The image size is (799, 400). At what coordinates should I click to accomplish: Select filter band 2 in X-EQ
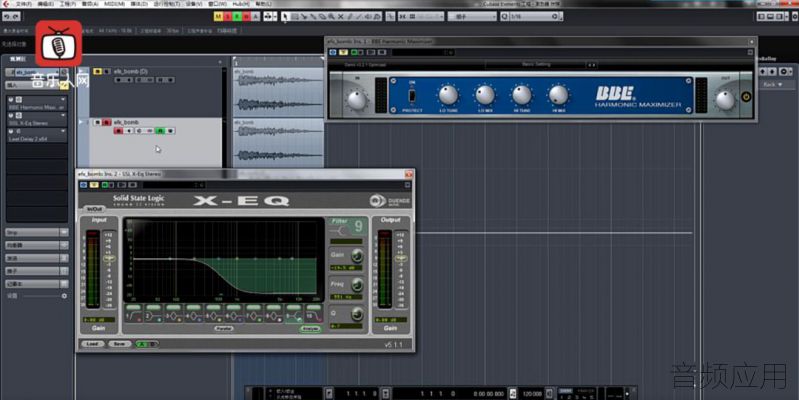[153, 316]
